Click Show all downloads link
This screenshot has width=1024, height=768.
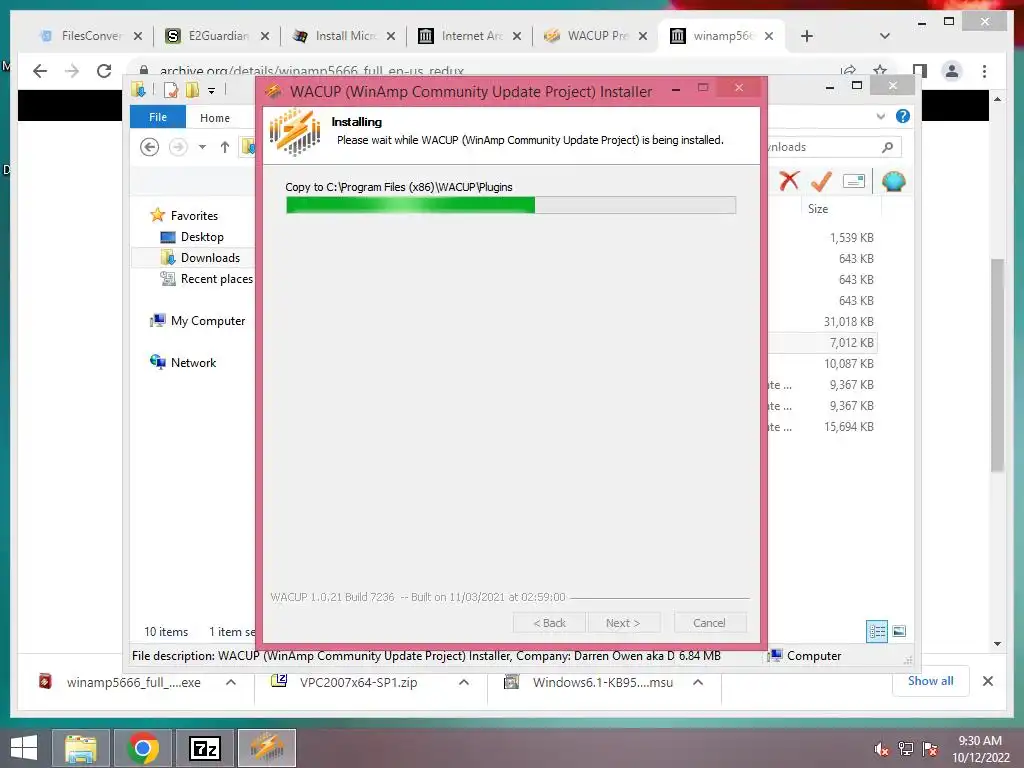pyautogui.click(x=931, y=680)
